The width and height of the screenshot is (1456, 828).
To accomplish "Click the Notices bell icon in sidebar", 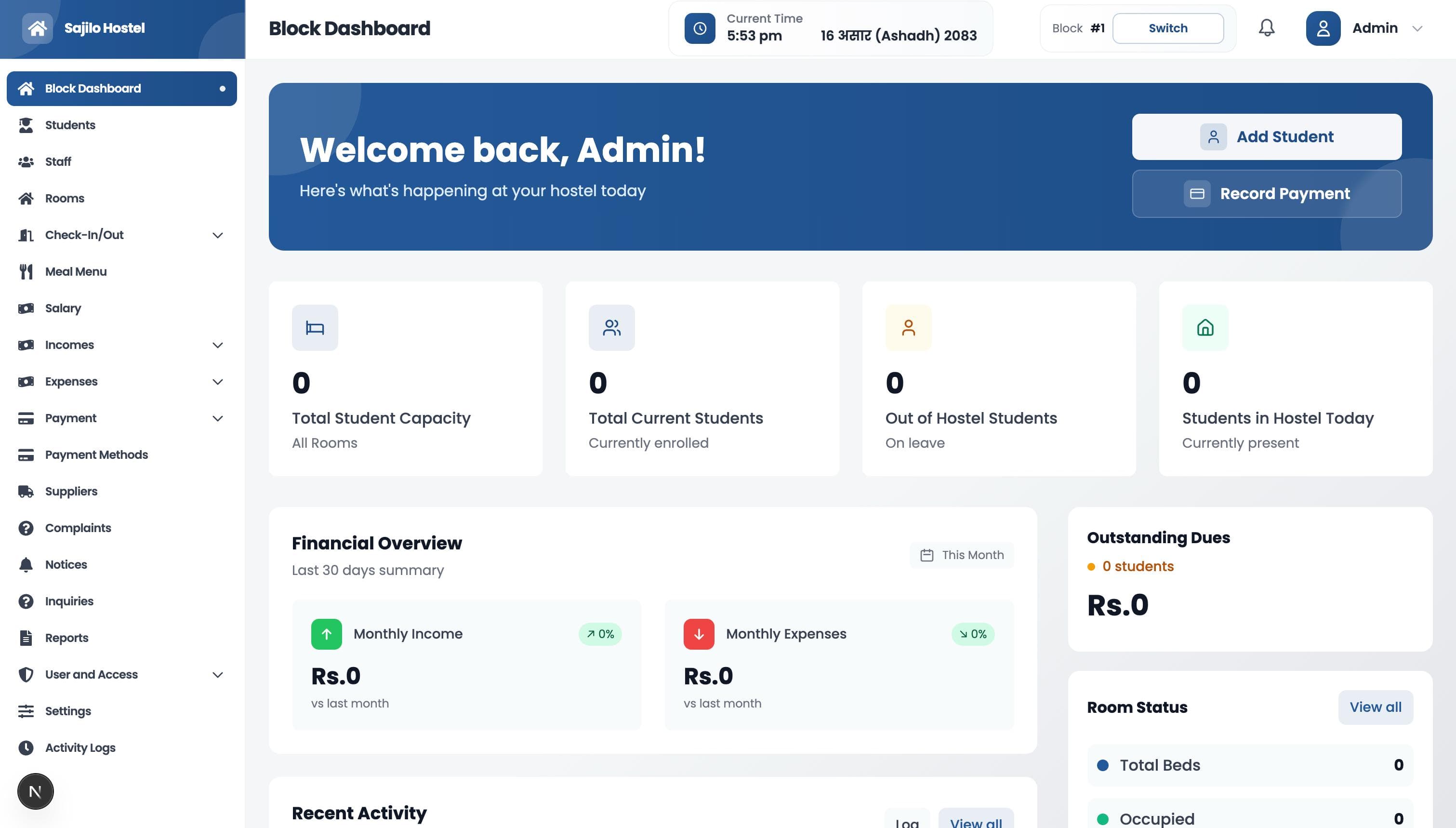I will [x=26, y=565].
